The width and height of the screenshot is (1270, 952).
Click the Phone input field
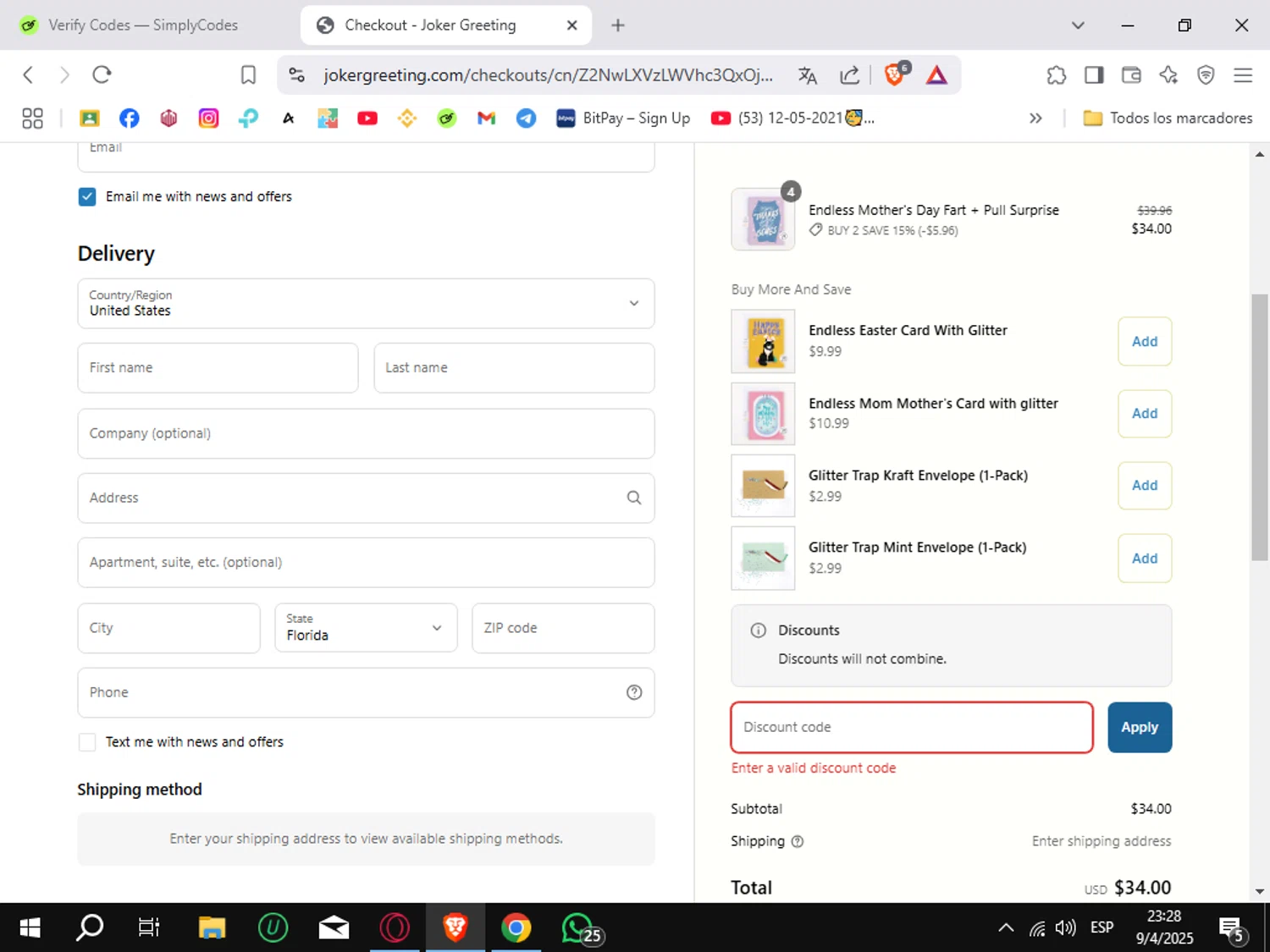point(366,692)
